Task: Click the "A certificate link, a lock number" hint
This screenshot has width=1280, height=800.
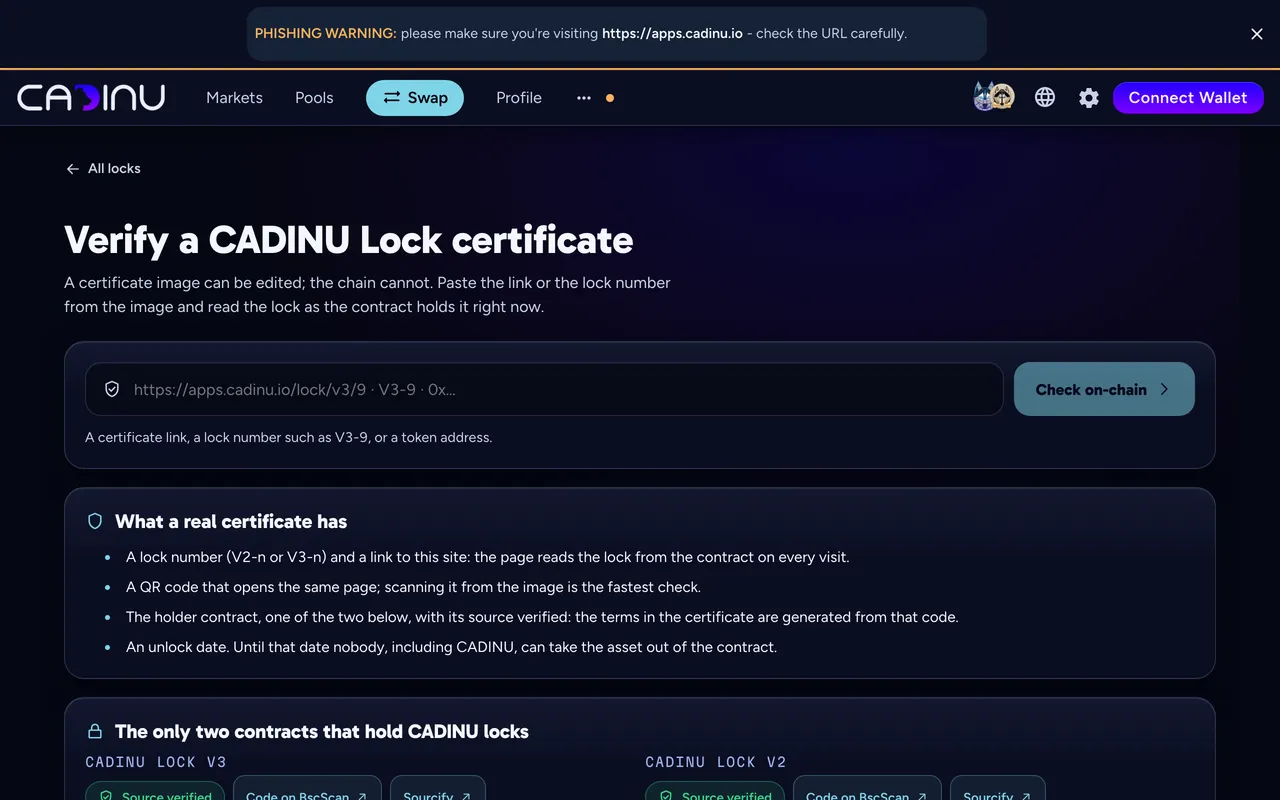Action: point(288,437)
